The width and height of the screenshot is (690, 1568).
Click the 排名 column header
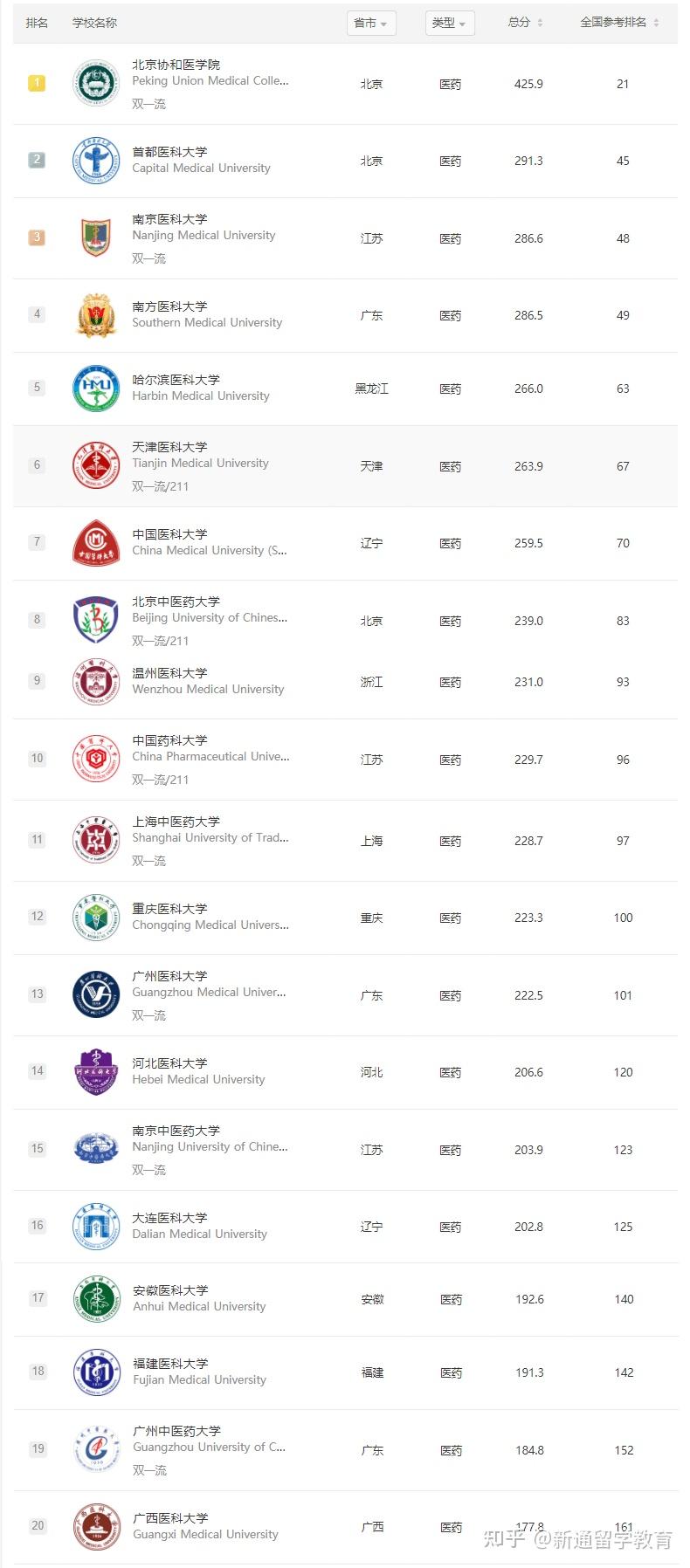[x=37, y=23]
